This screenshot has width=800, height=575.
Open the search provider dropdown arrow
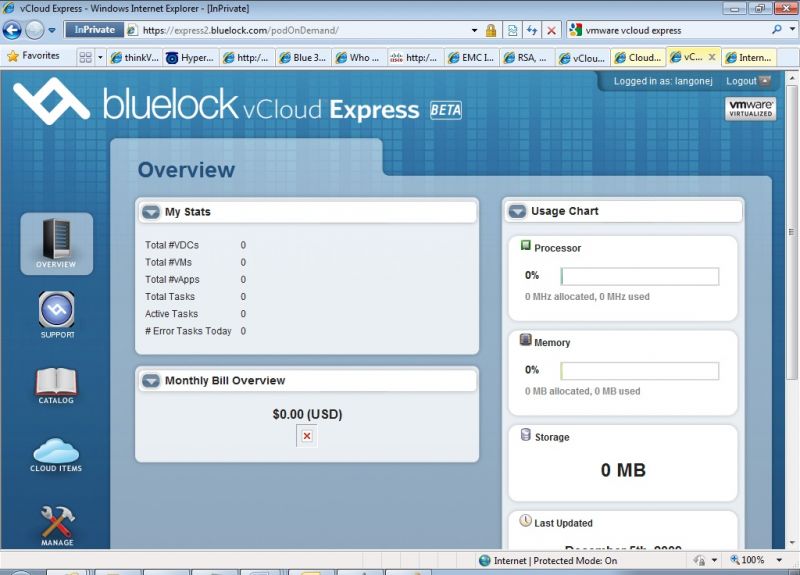pyautogui.click(x=791, y=30)
